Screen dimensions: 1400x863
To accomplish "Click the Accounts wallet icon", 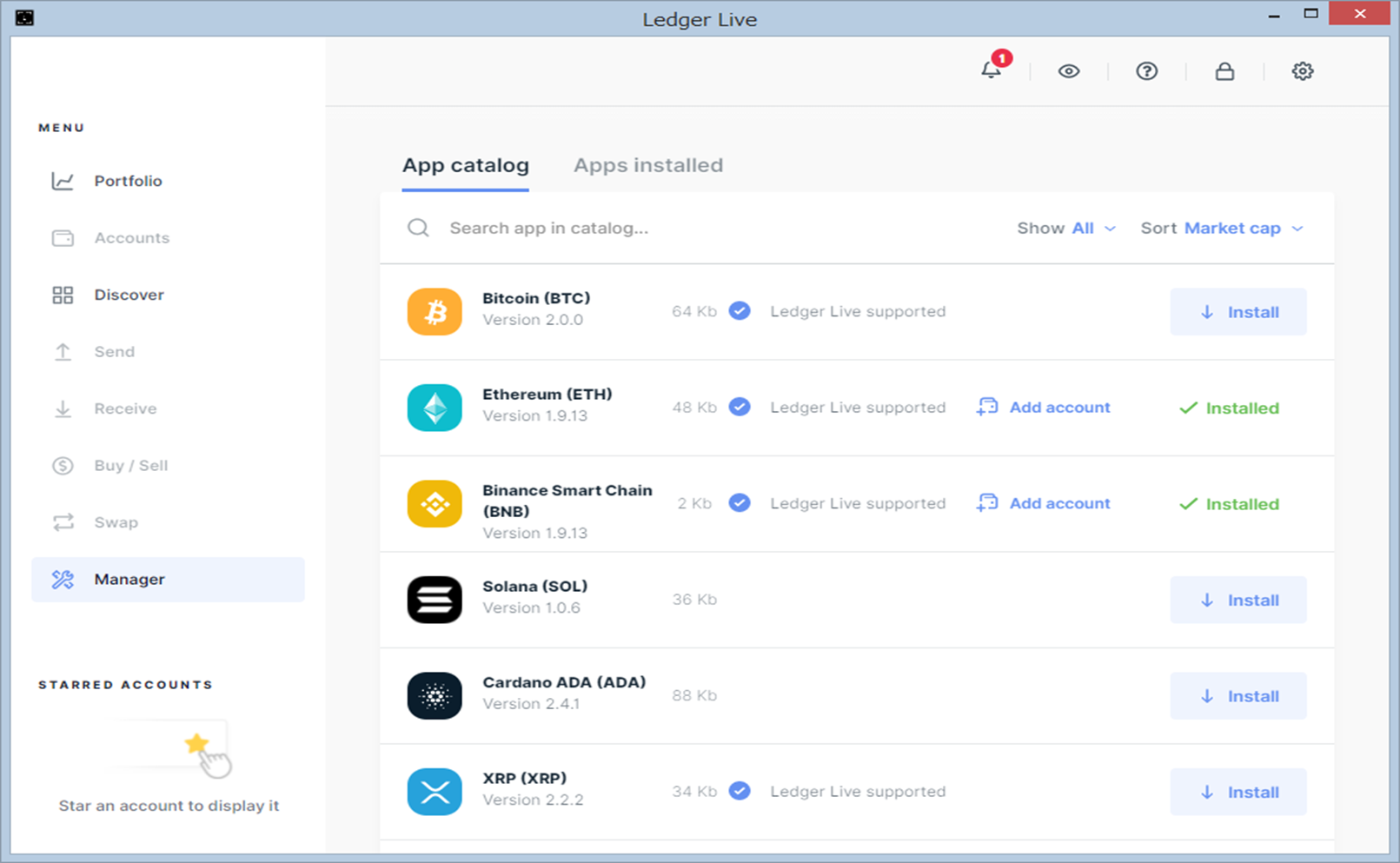I will tap(63, 238).
